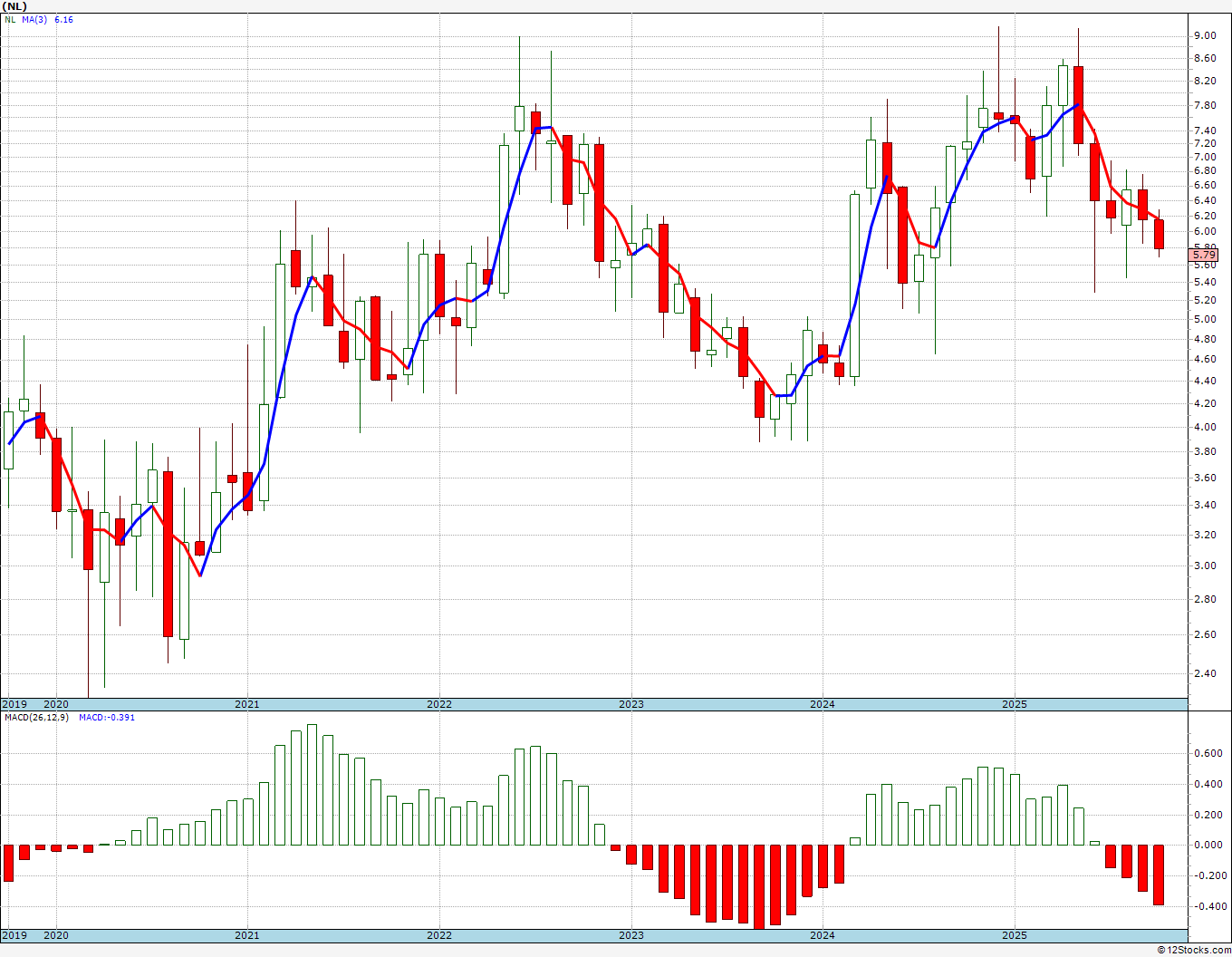The width and height of the screenshot is (1232, 957).
Task: Click 2025 on the MACD panel time axis
Action: pyautogui.click(x=1015, y=935)
